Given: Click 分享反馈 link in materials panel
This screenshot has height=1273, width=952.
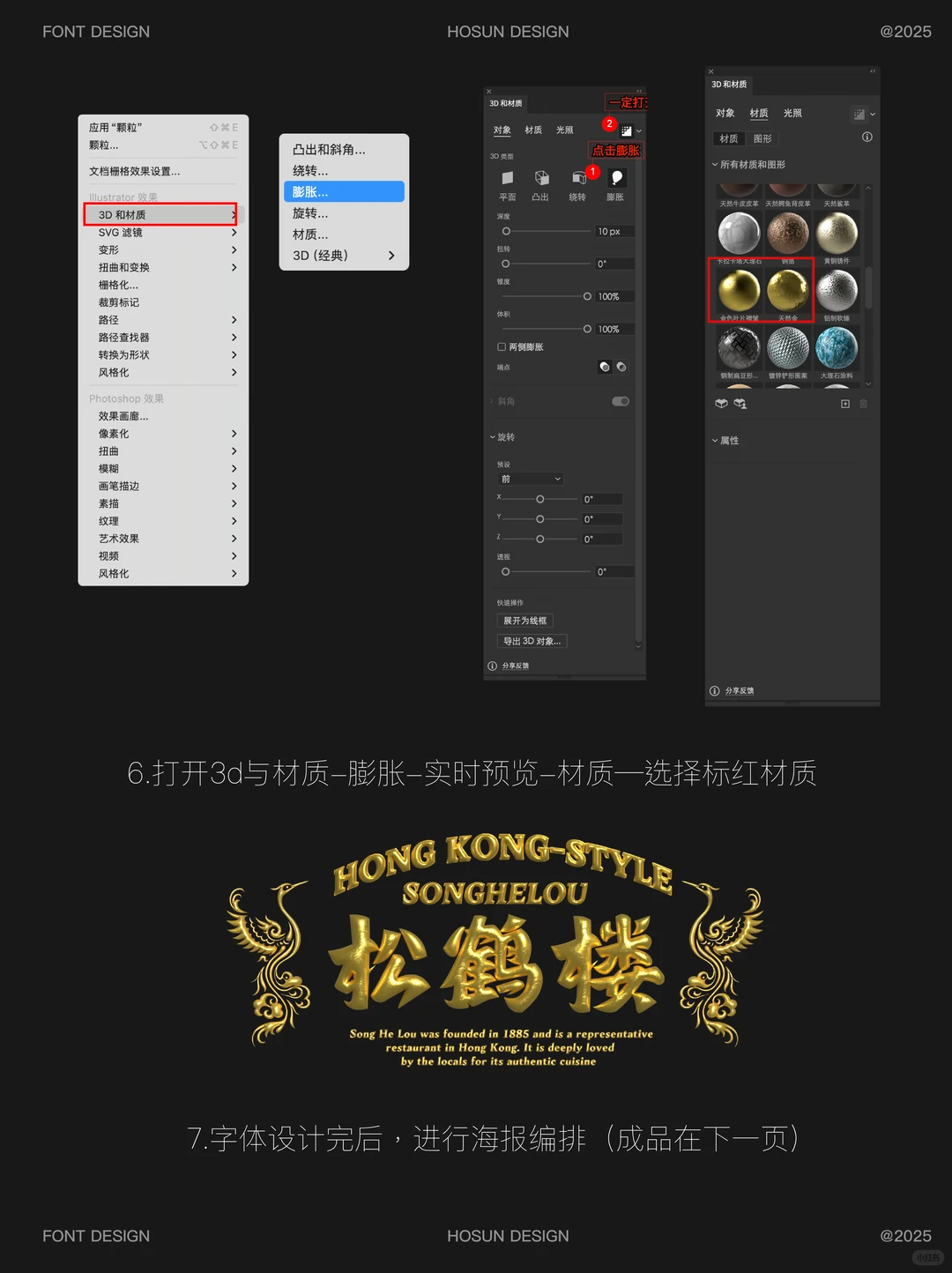Looking at the screenshot, I should [x=740, y=691].
